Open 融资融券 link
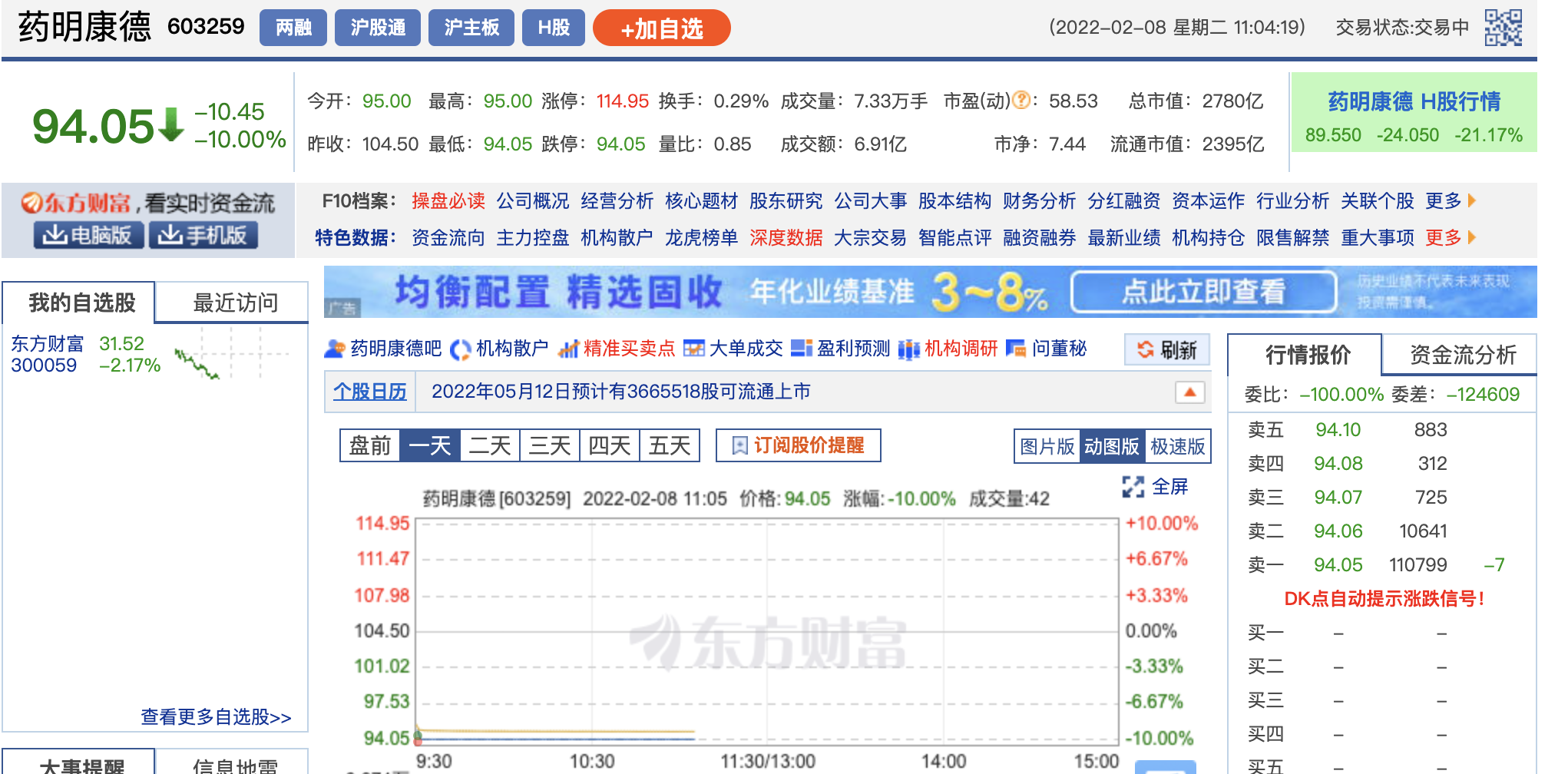This screenshot has width=1568, height=774. click(1040, 238)
